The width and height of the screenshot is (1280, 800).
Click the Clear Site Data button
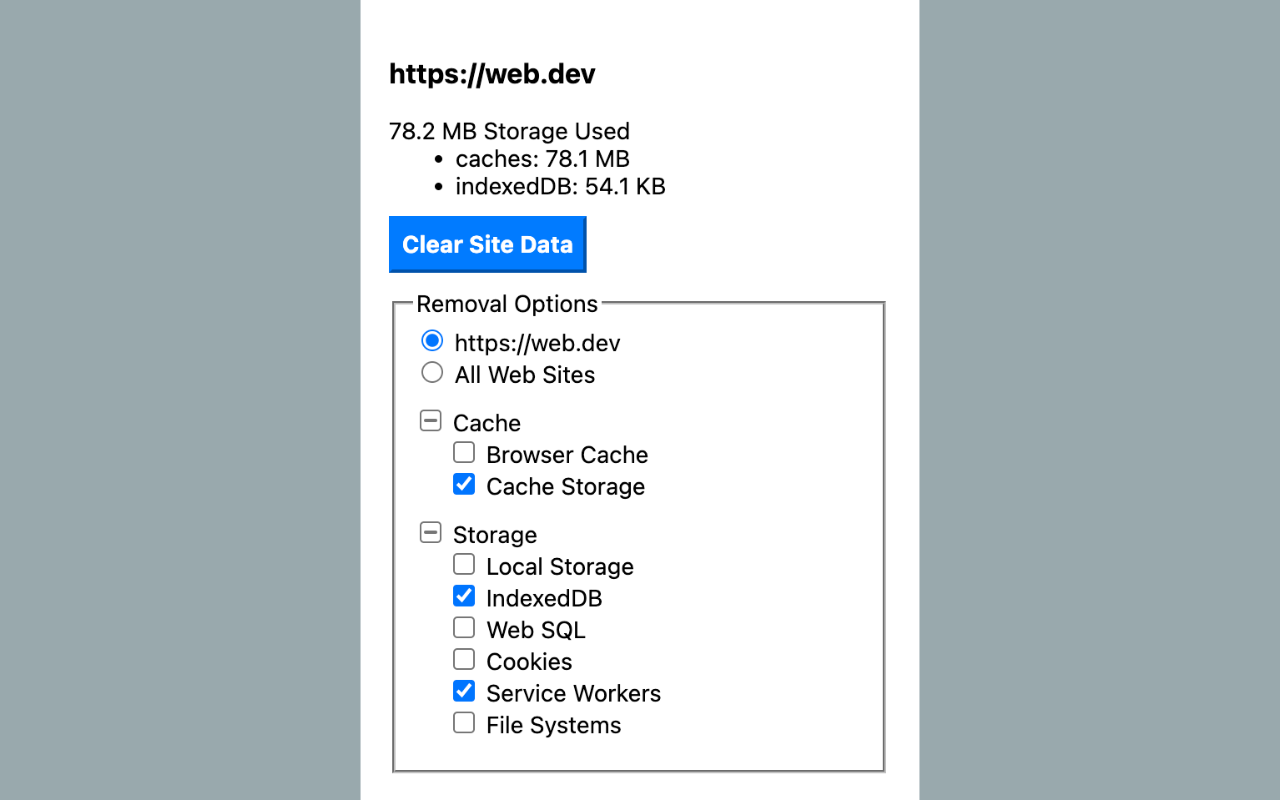point(487,245)
